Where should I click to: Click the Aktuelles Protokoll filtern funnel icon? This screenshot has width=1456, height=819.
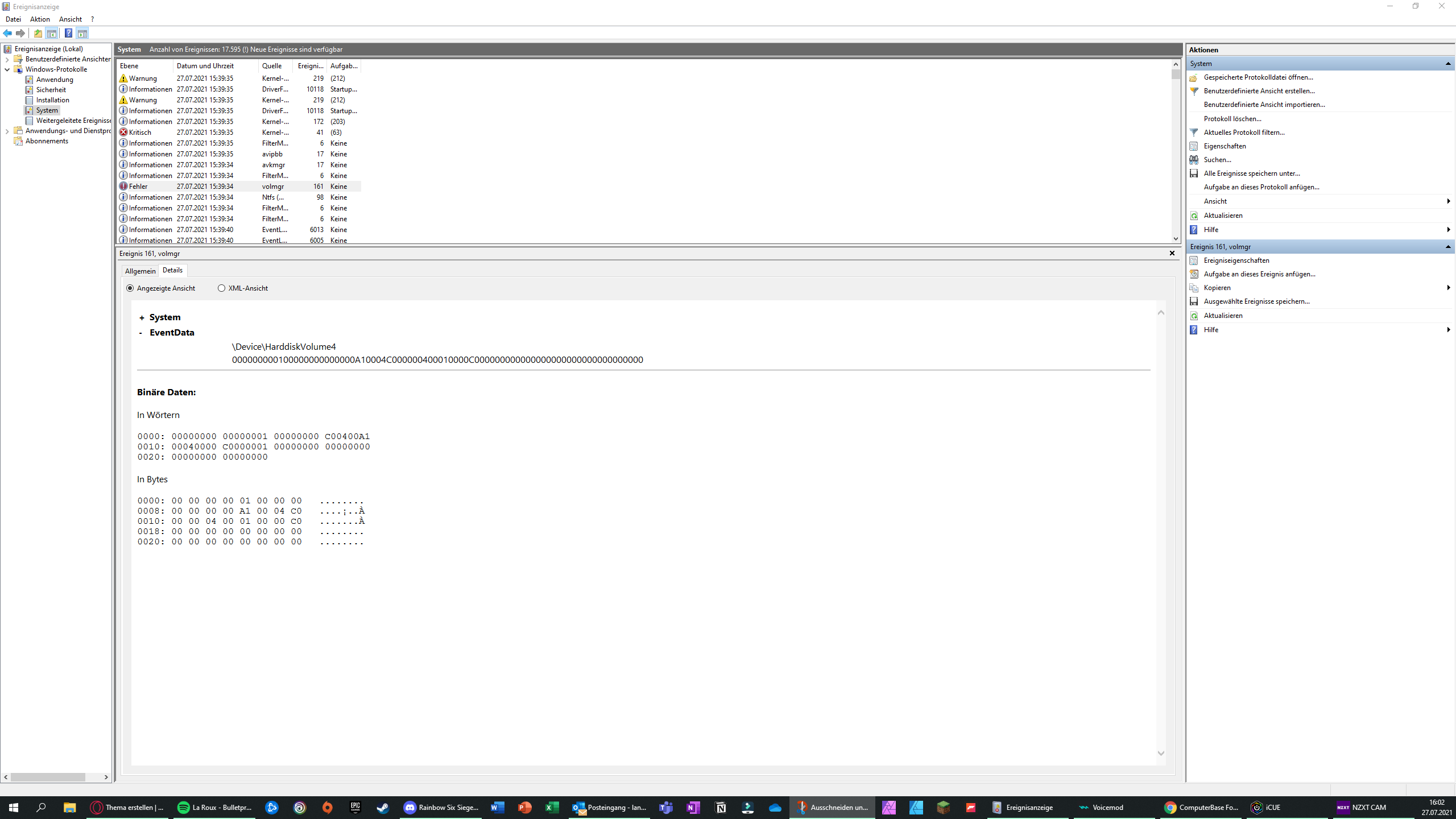1194,133
